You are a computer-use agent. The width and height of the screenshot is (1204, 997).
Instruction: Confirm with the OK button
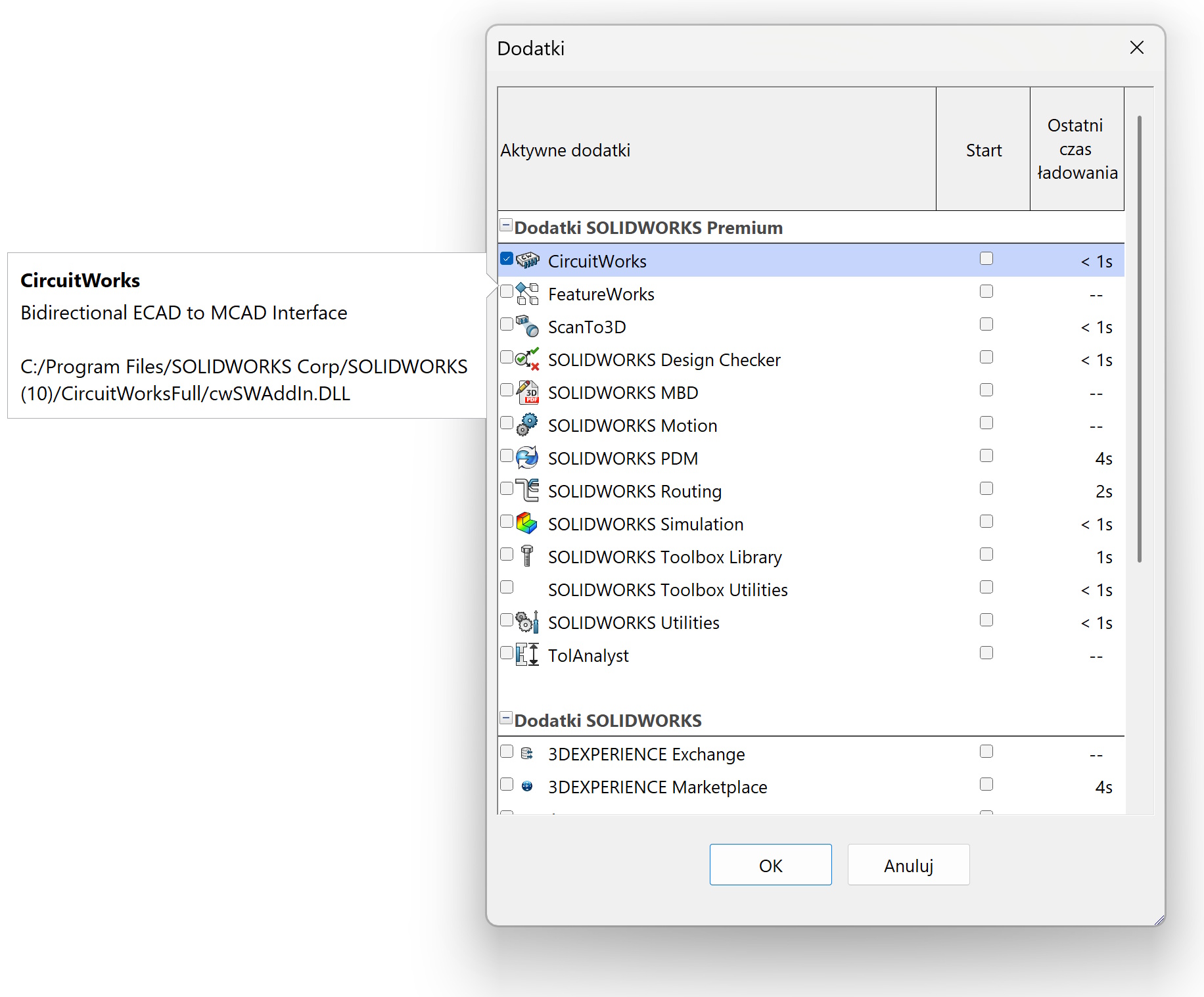pyautogui.click(x=770, y=865)
